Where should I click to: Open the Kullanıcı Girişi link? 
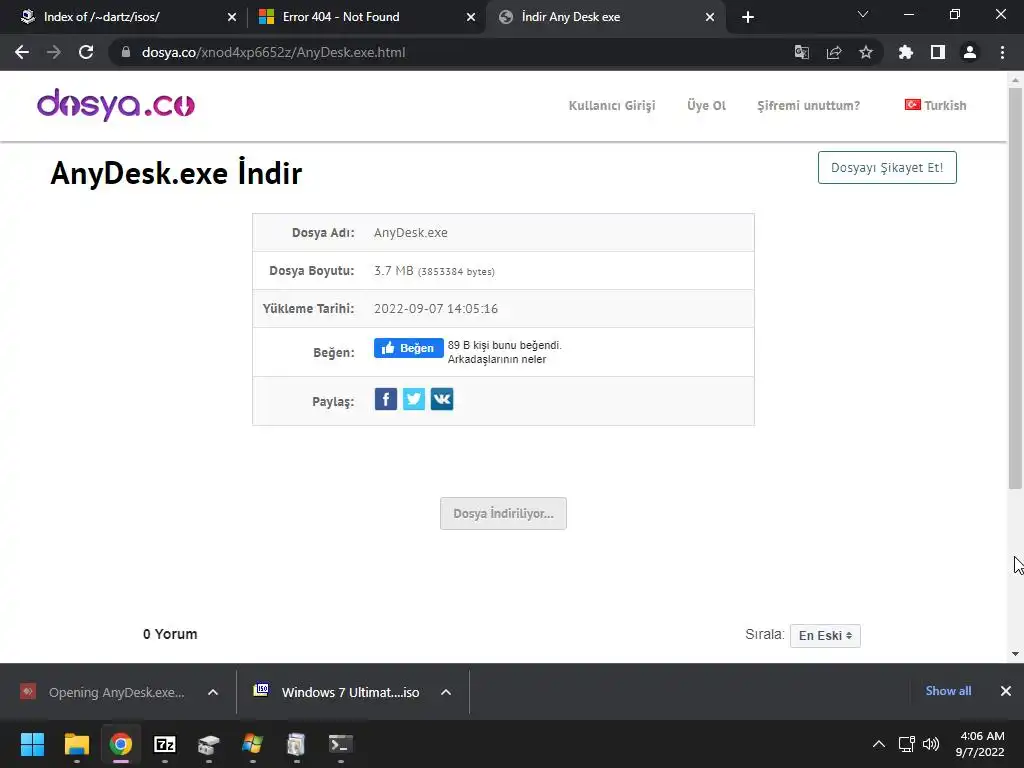coord(612,106)
